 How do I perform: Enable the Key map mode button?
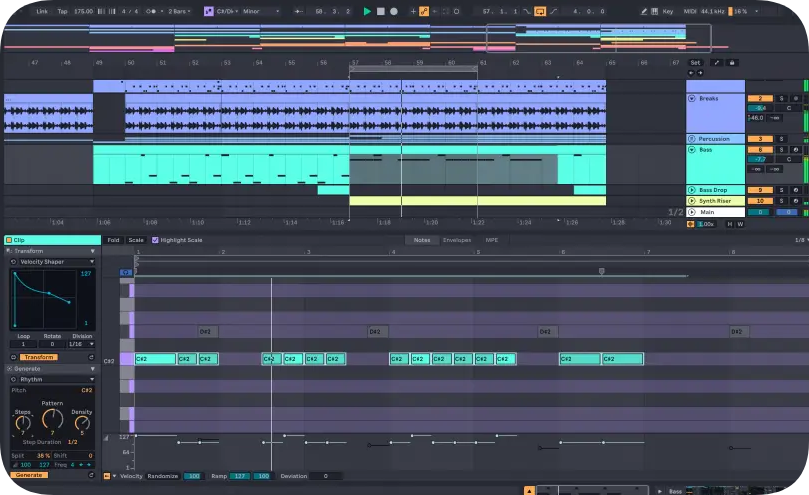click(668, 11)
